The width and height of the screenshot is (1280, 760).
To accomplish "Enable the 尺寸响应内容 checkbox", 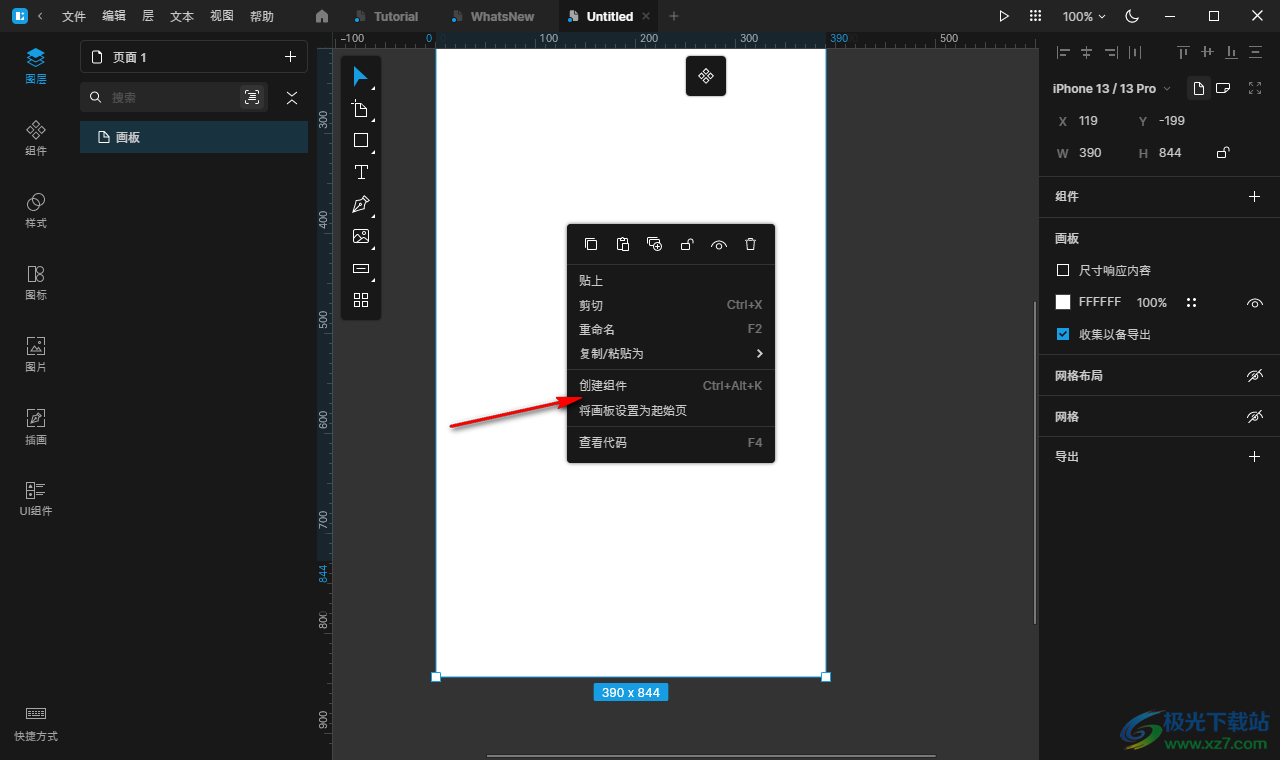I will pyautogui.click(x=1063, y=270).
